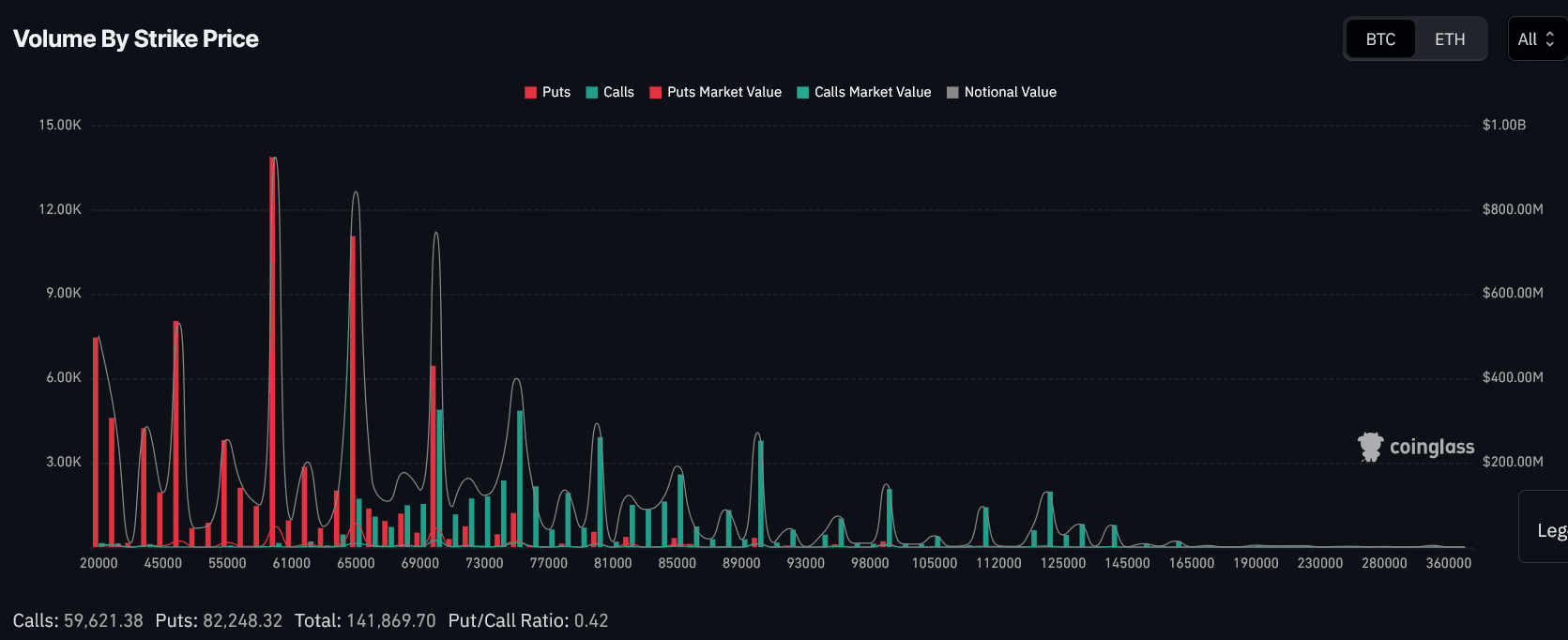Image resolution: width=1568 pixels, height=640 pixels.
Task: Click the Volume By Strike Price title
Action: click(x=136, y=39)
